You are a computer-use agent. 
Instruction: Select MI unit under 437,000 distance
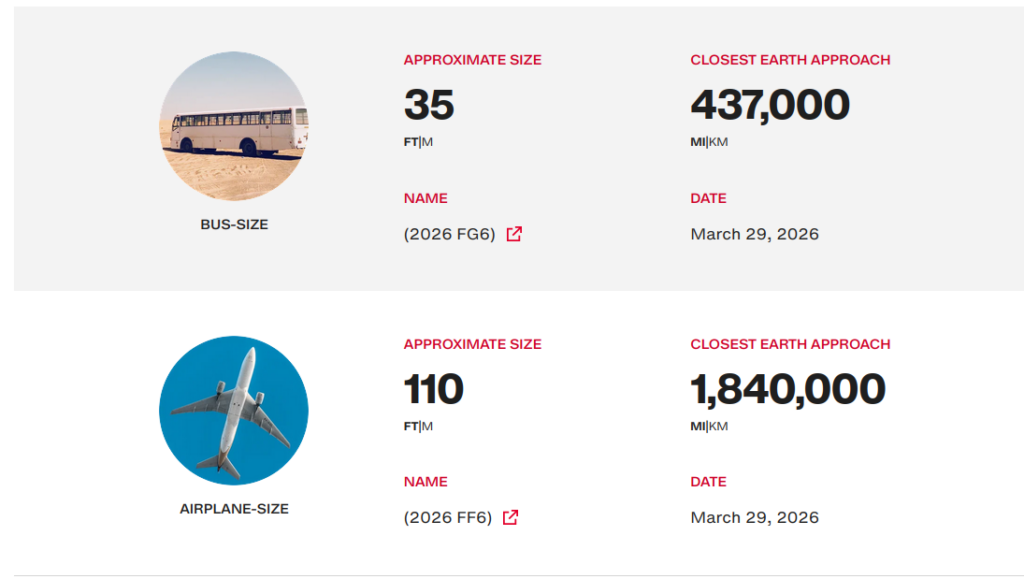(697, 142)
